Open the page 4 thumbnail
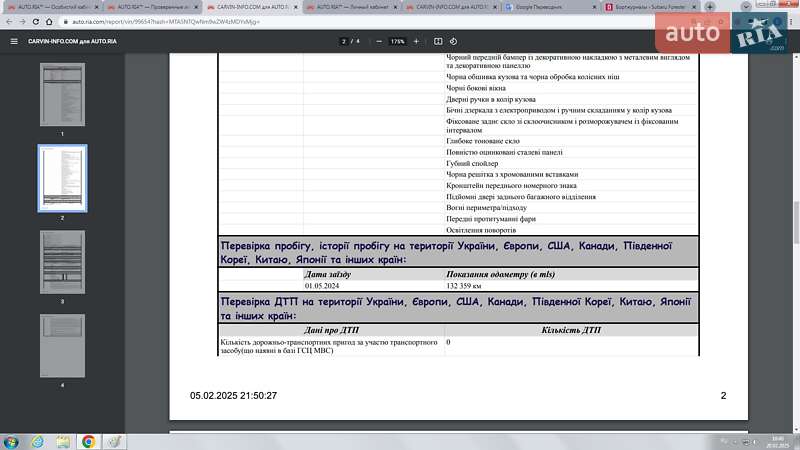Screen dimensions: 800x450 coord(62,345)
